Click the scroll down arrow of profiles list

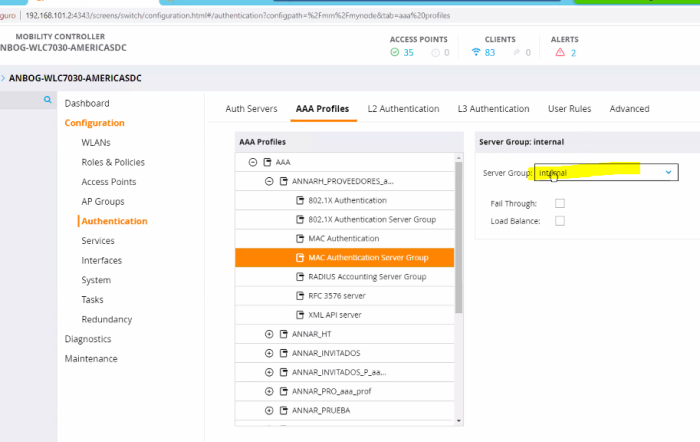tap(458, 421)
